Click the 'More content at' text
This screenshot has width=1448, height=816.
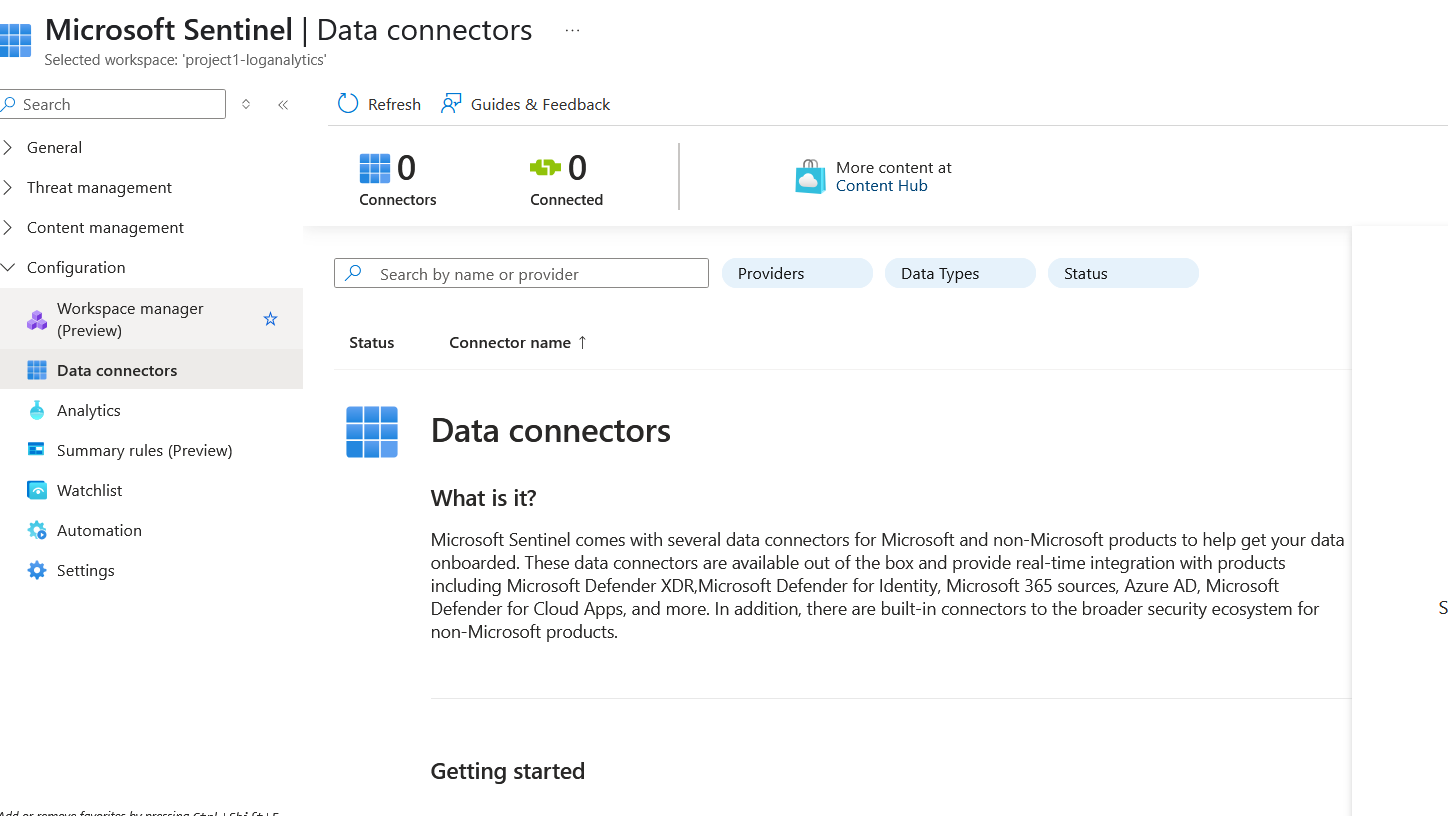pyautogui.click(x=894, y=168)
